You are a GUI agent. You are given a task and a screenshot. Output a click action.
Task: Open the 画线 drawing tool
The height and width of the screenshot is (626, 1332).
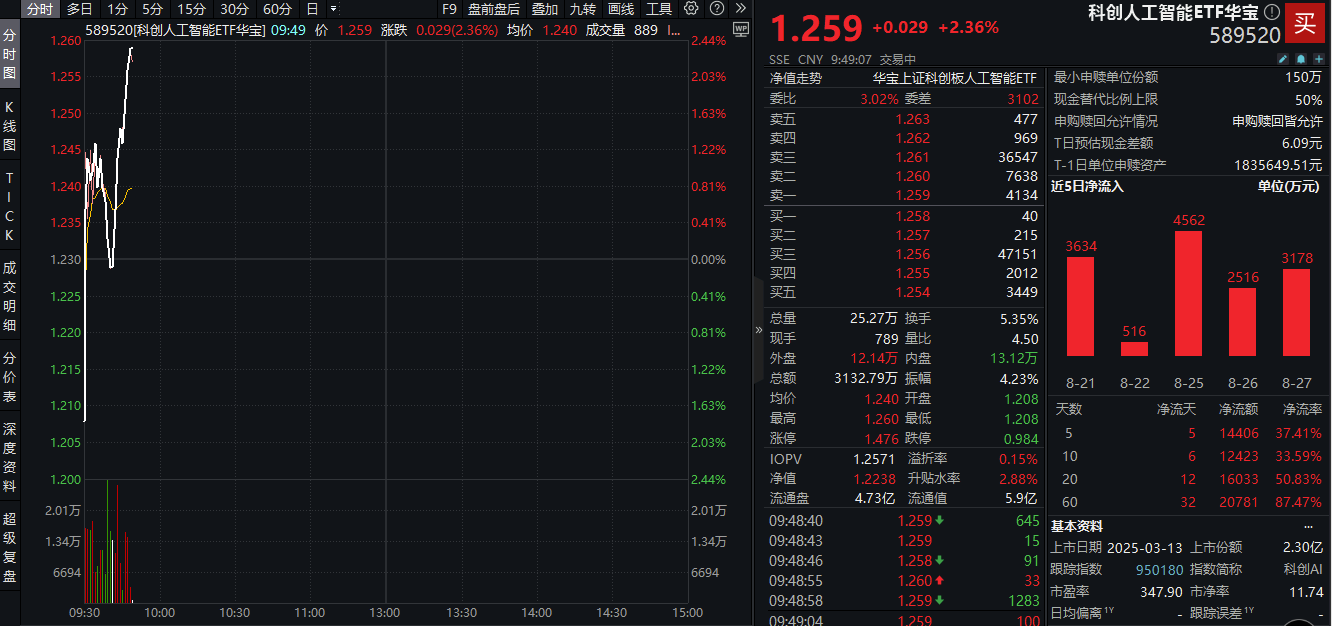coord(621,9)
